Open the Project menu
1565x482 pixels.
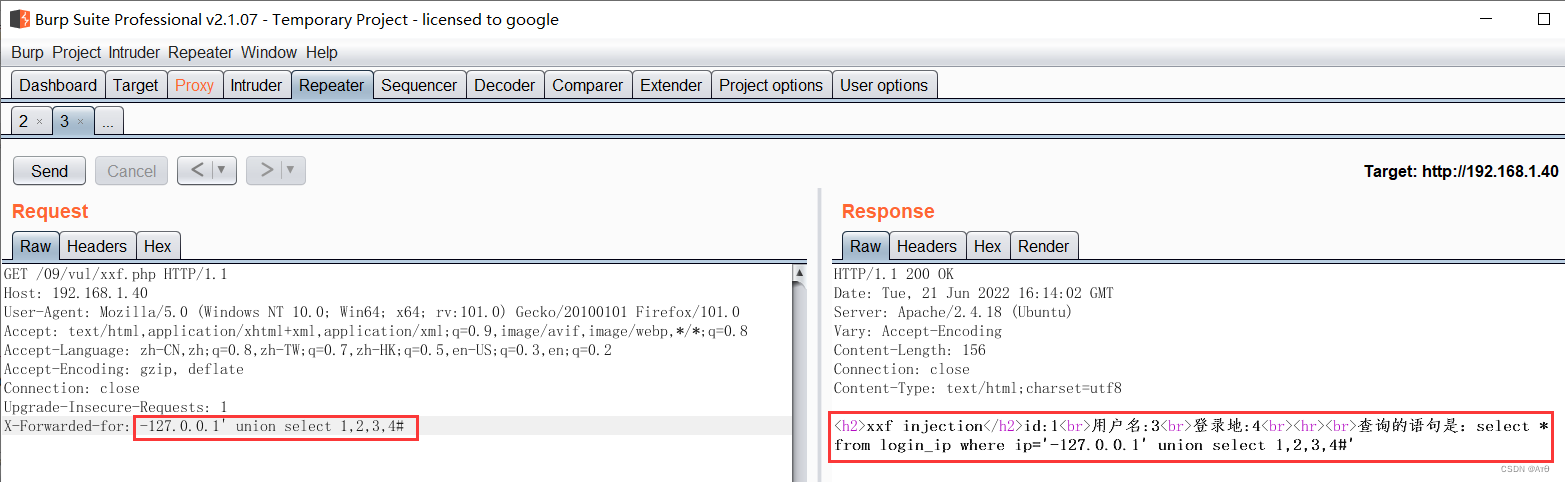tap(77, 52)
